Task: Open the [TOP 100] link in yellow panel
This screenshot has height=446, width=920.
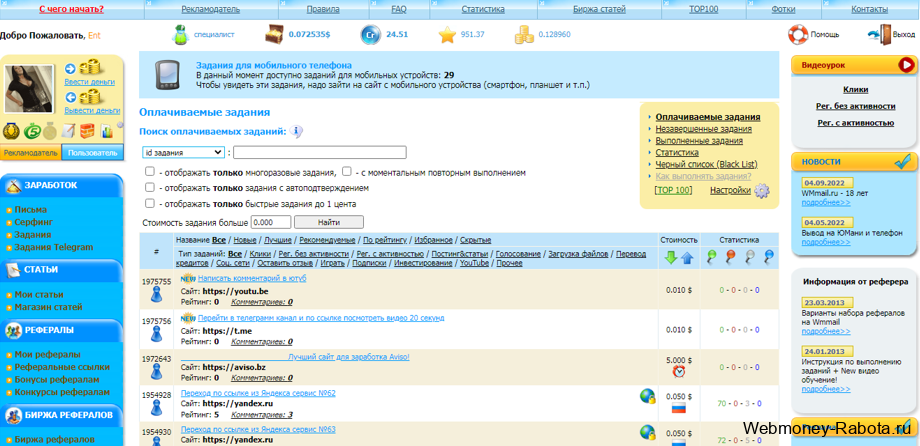Action: [673, 190]
